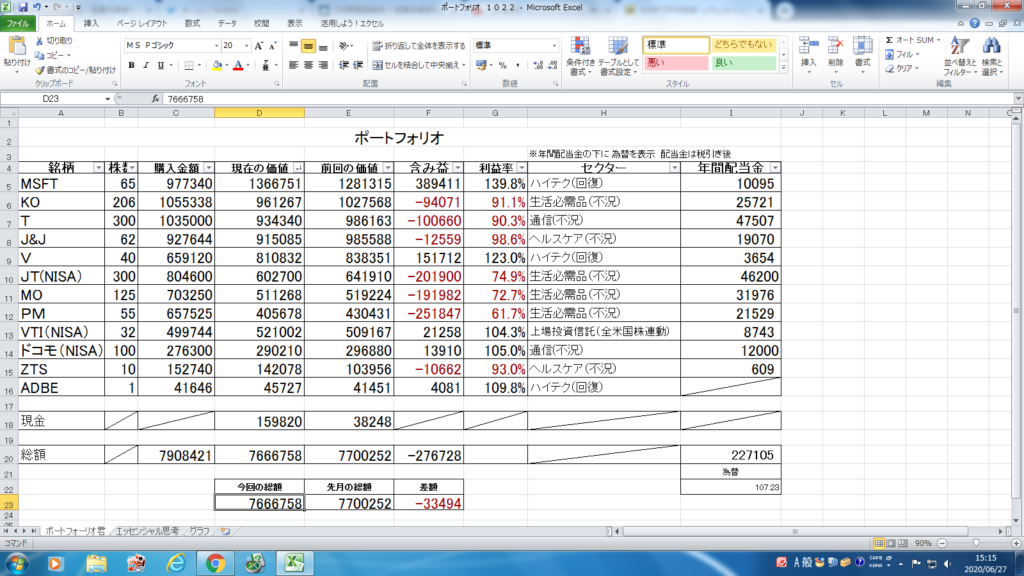
Task: Click the decrease decimal icon
Action: tap(552, 65)
